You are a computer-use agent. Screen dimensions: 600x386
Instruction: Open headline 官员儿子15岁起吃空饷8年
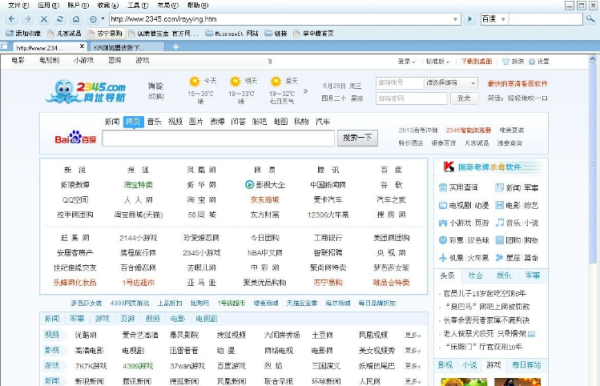click(484, 293)
